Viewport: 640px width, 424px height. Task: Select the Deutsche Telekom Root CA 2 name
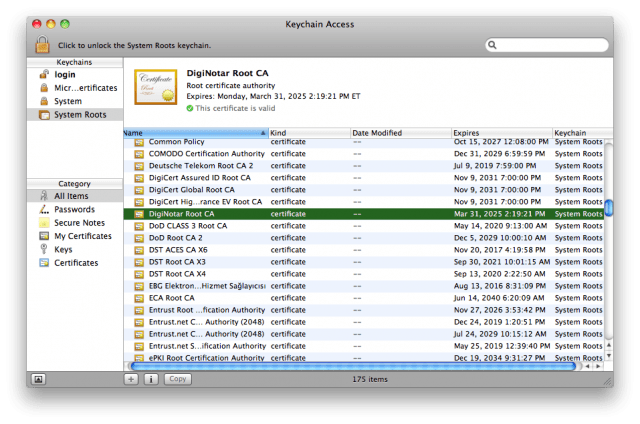(x=201, y=166)
